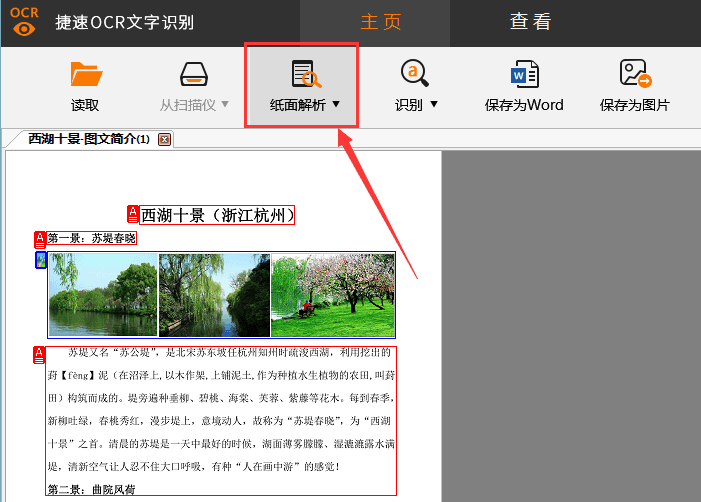This screenshot has height=502, width=701.
Task: Click the 识别 recognize icon
Action: [415, 75]
